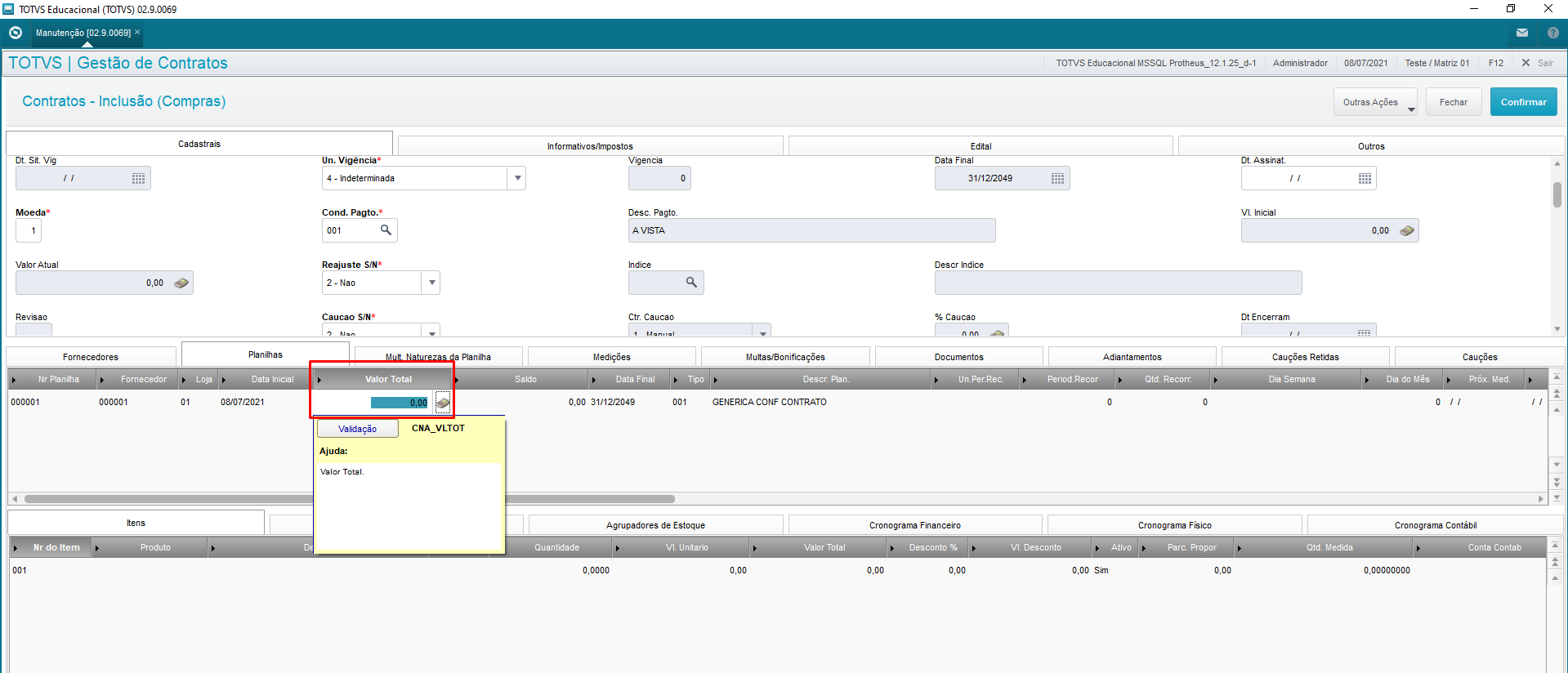
Task: Click GENERICA CONF CONTRATO cell
Action: 769,402
